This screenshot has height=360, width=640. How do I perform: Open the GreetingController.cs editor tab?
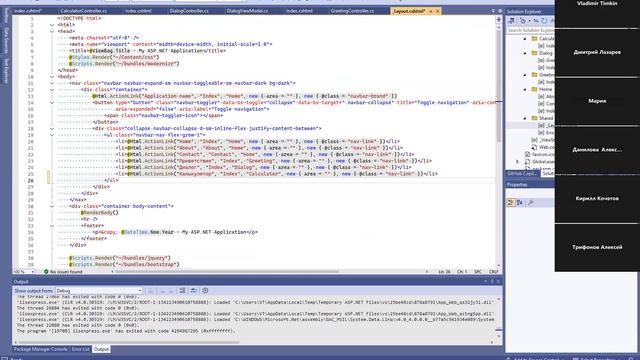pyautogui.click(x=352, y=11)
